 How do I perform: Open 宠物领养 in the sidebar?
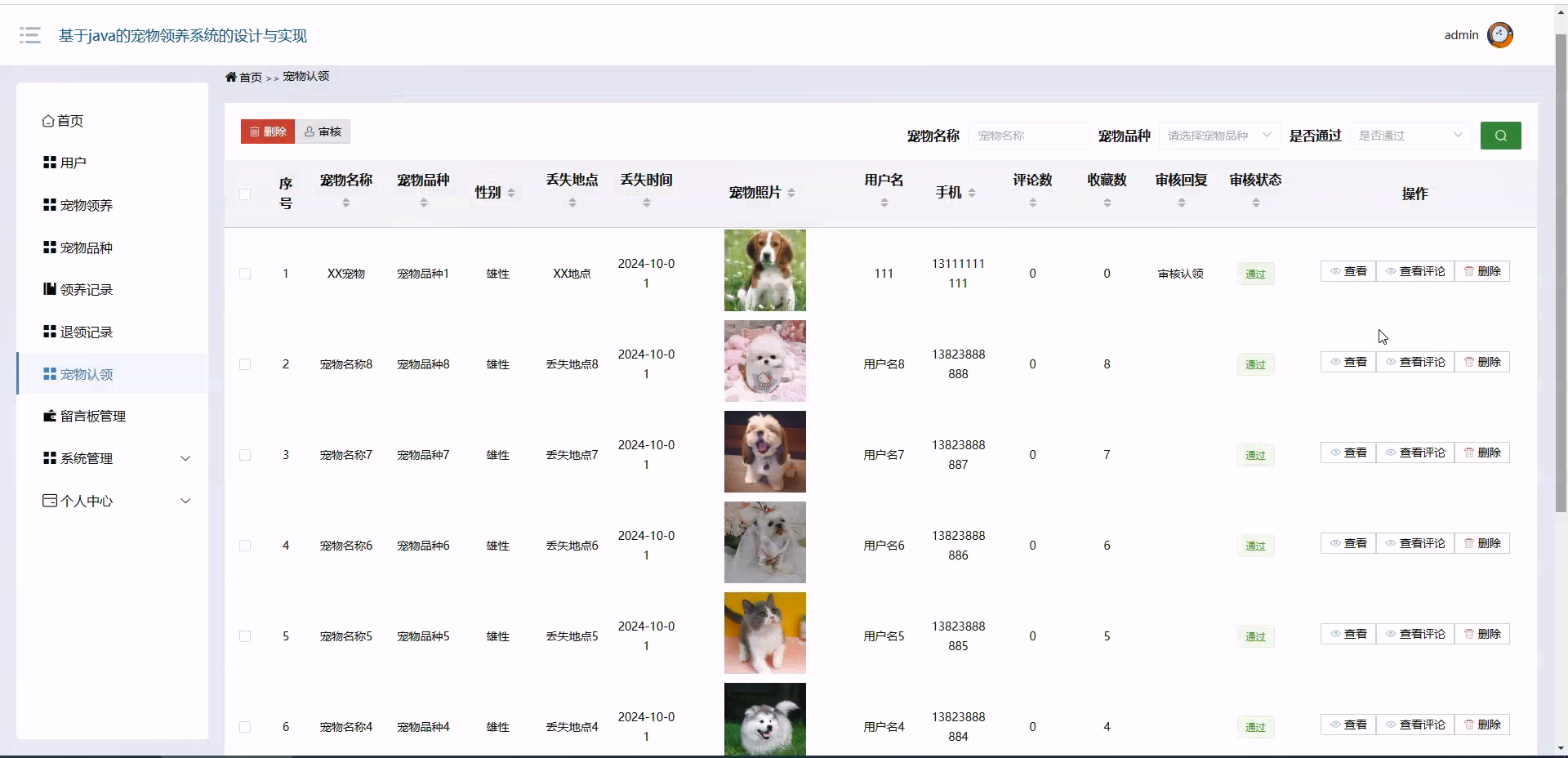click(113, 205)
